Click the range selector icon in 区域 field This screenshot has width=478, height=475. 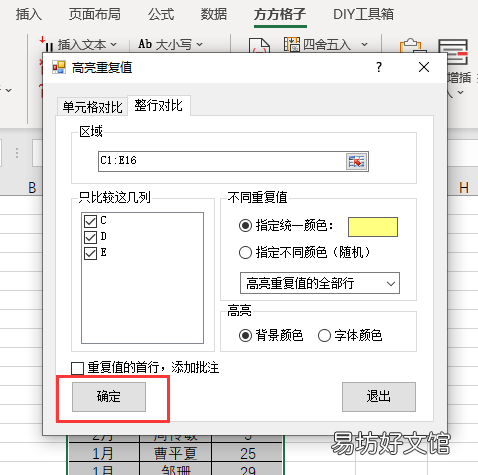356,162
